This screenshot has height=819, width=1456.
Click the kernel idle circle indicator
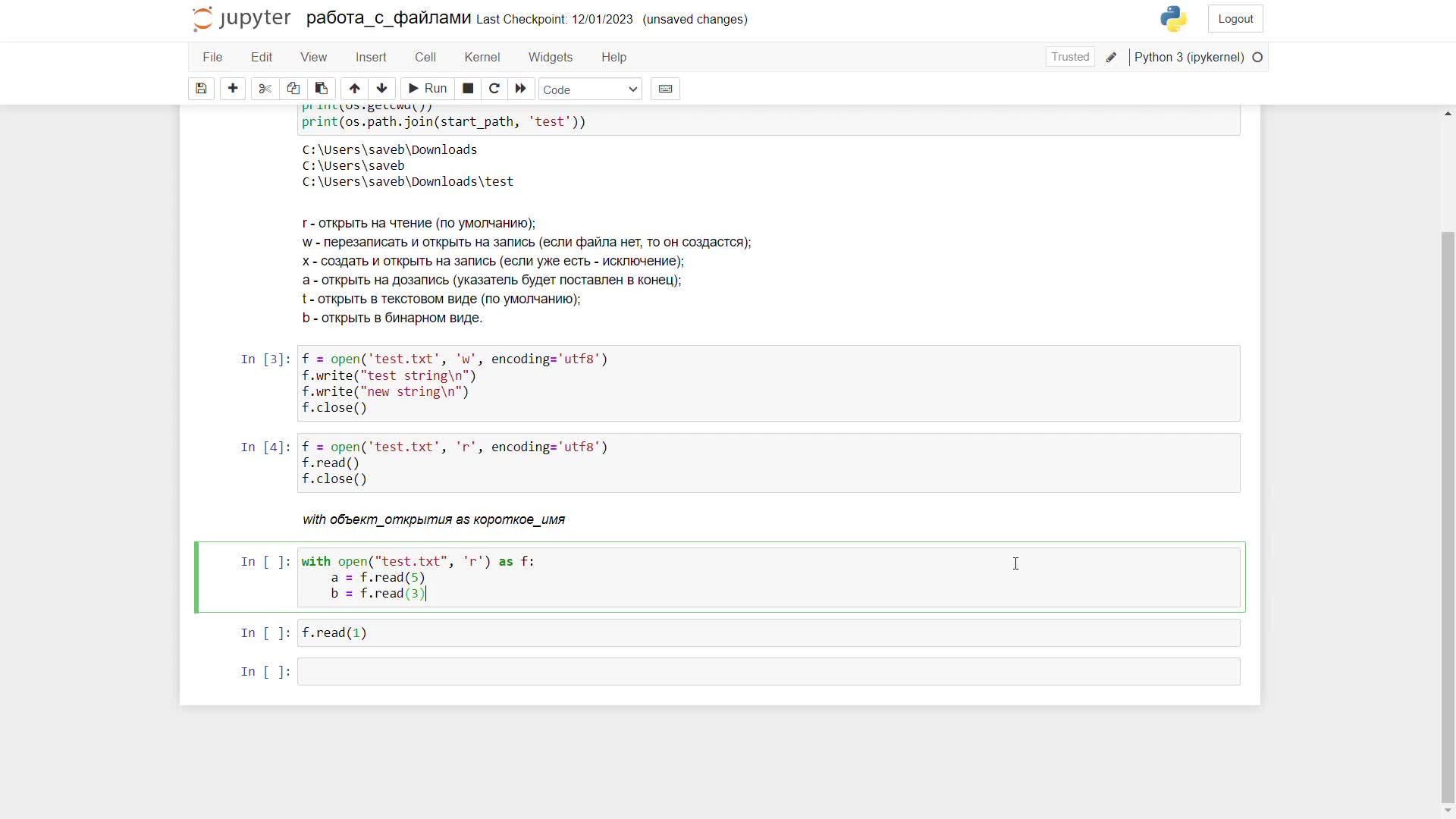point(1257,58)
